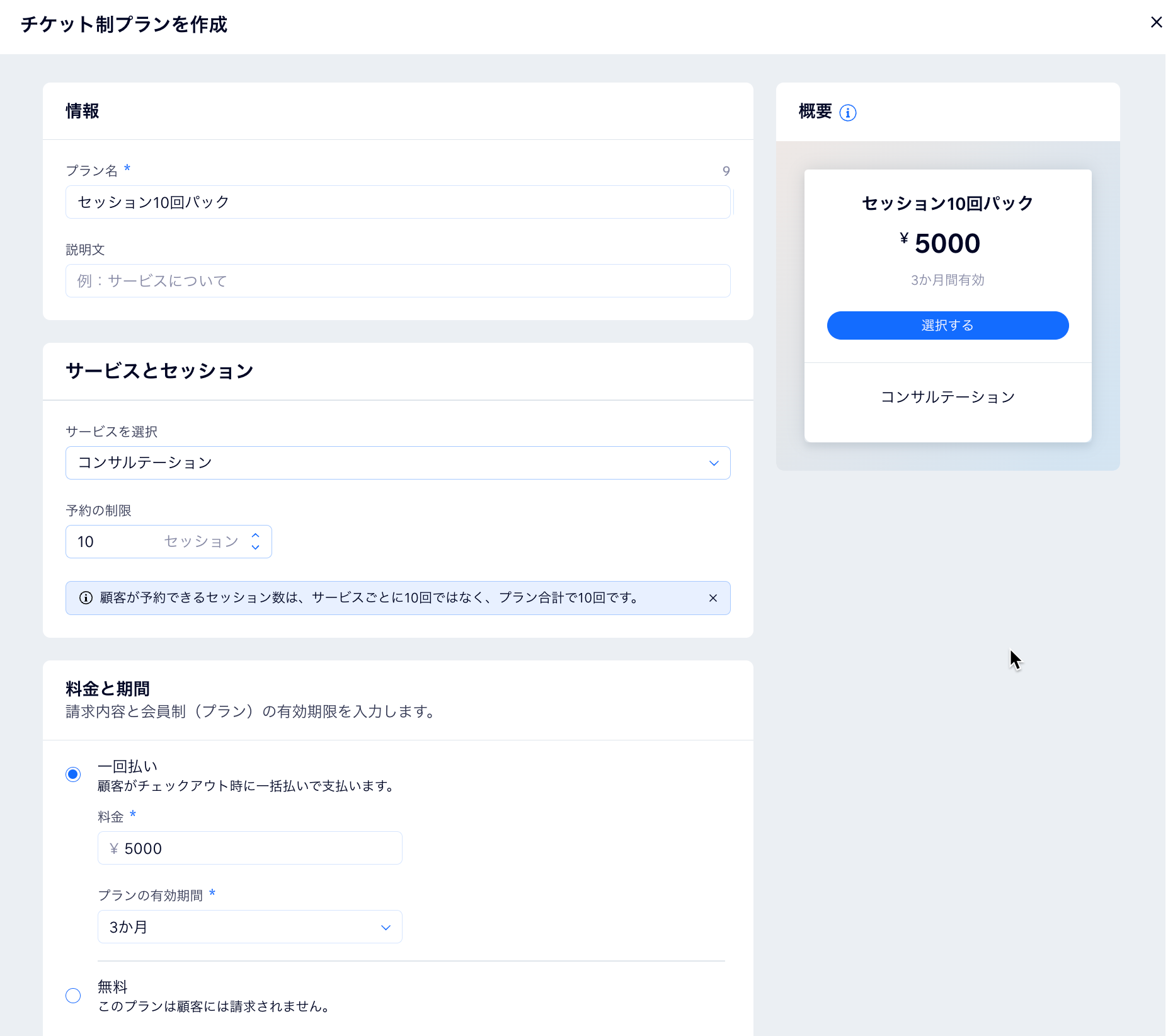Viewport: 1168px width, 1036px height.
Task: Open the プランの有効期間 dropdown
Action: 249,926
